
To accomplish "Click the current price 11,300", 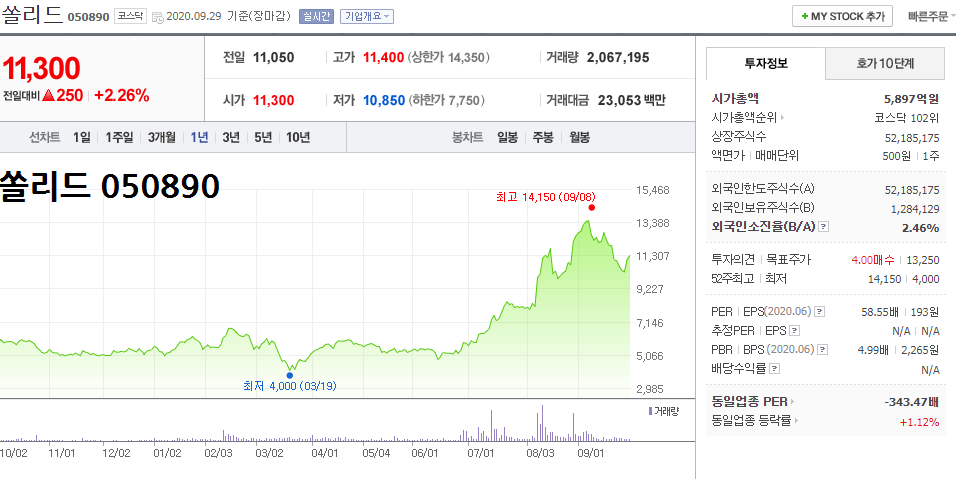I will pos(41,68).
